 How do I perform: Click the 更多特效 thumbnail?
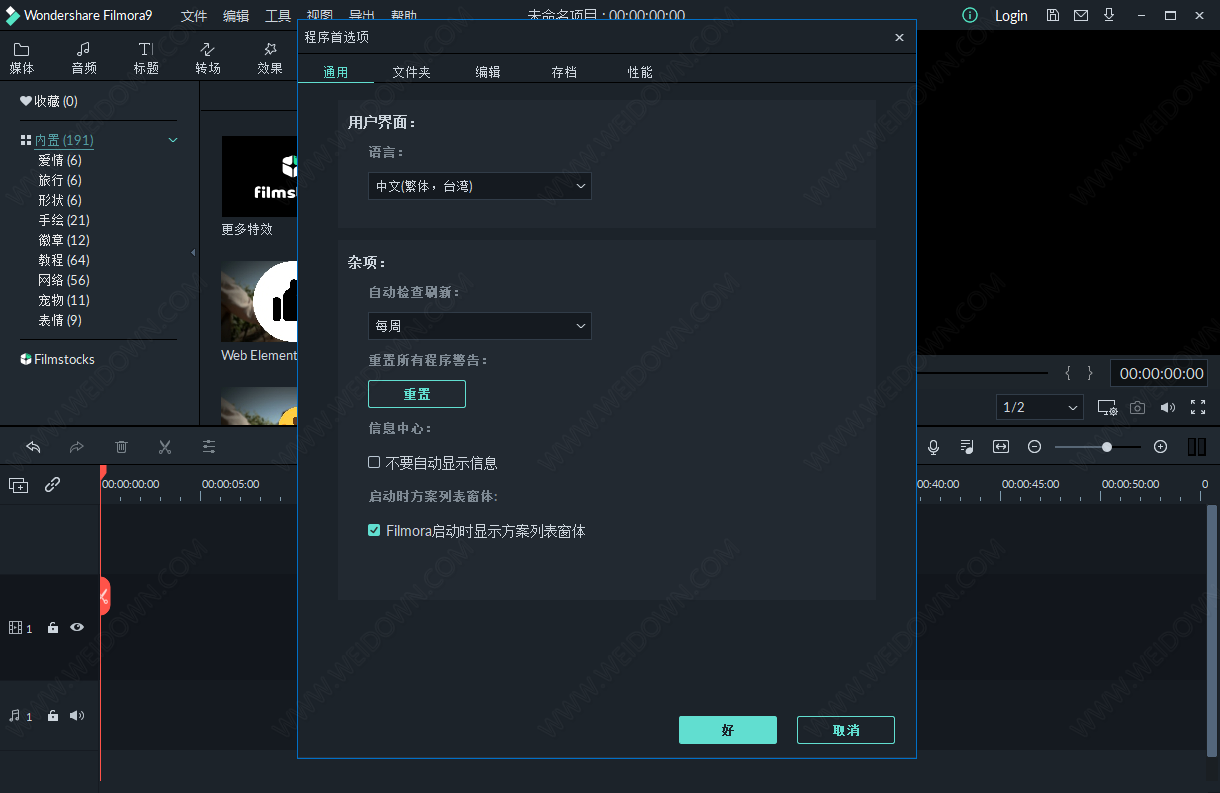tap(259, 176)
